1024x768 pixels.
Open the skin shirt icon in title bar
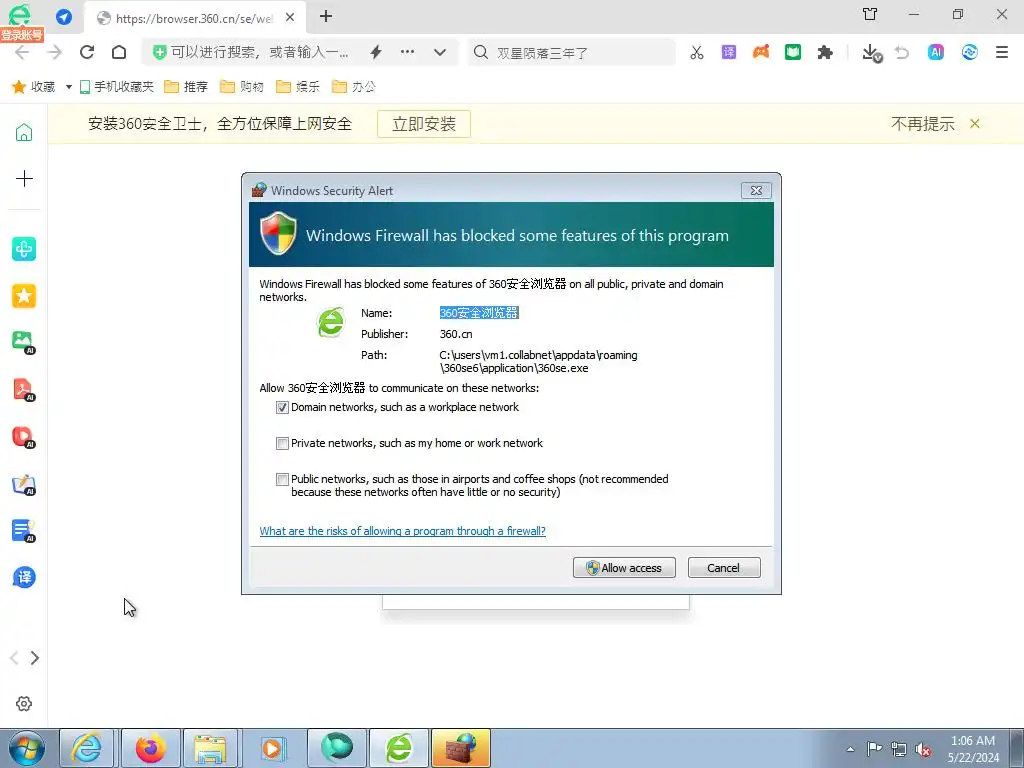[x=870, y=14]
